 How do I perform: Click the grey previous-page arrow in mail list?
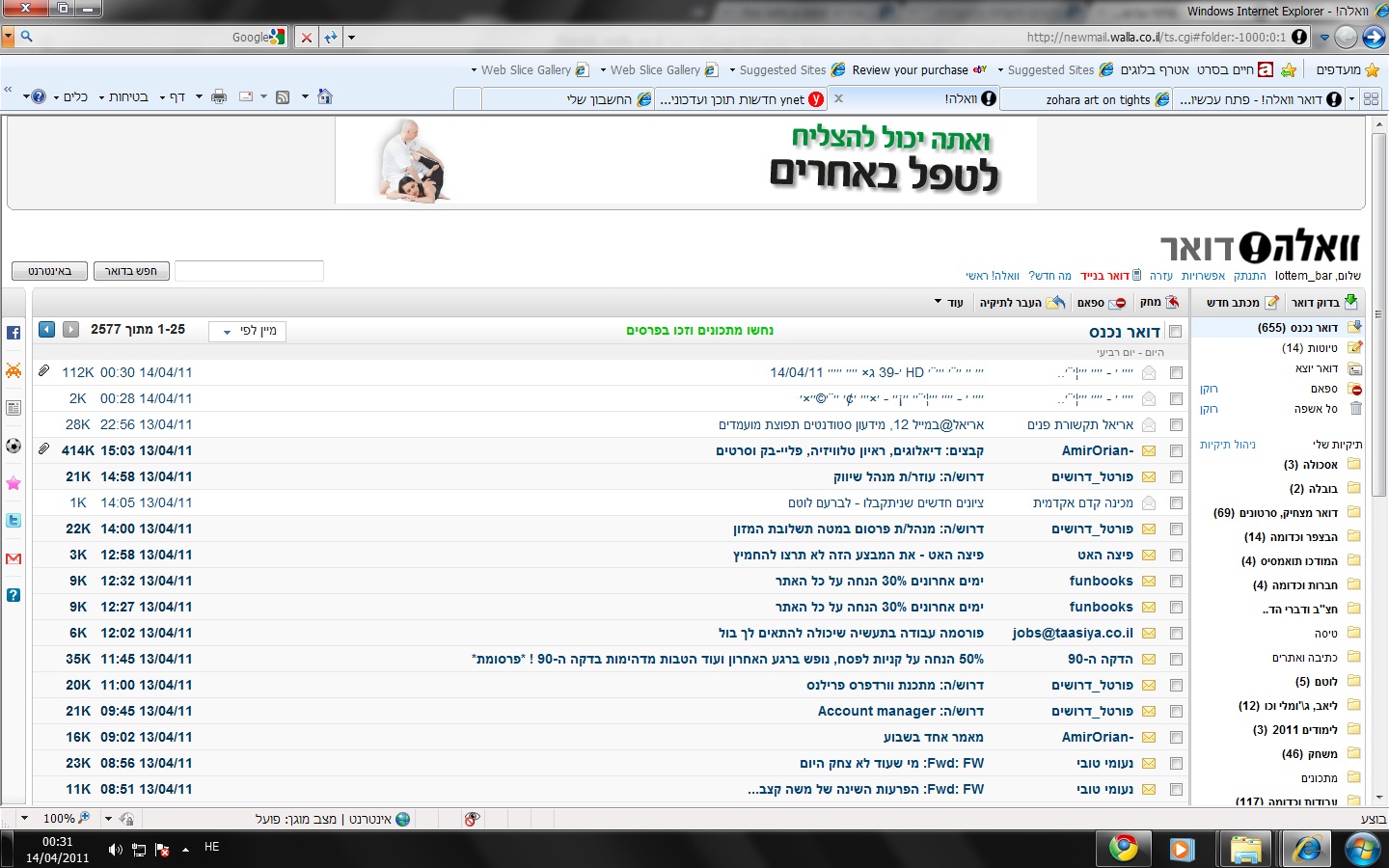click(x=70, y=329)
